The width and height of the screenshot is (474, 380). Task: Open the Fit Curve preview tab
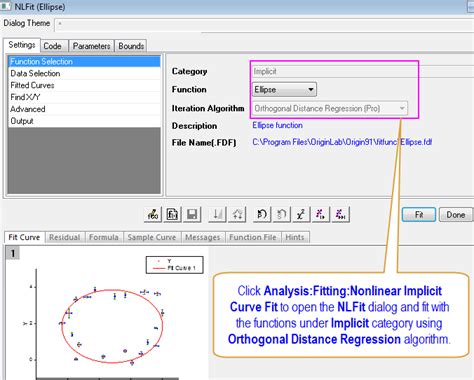[x=24, y=237]
